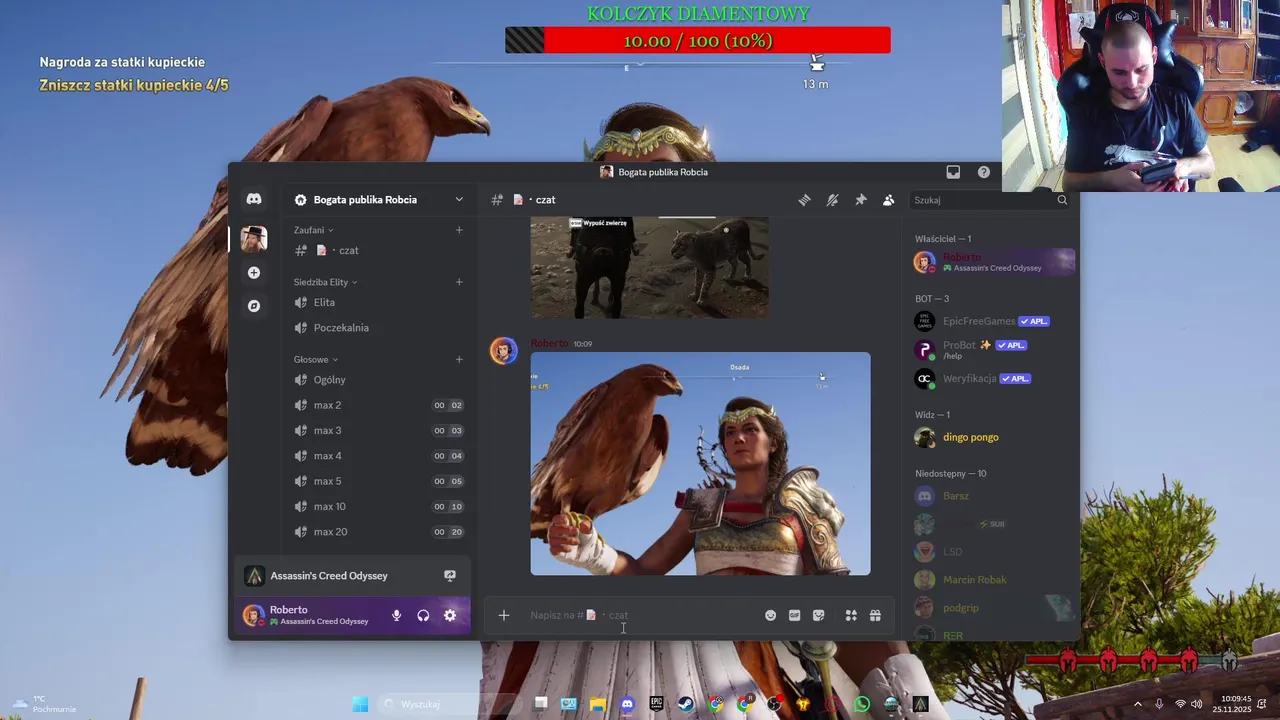Open the Threads icon in the channel header
This screenshot has height=720, width=1280.
pyautogui.click(x=804, y=200)
